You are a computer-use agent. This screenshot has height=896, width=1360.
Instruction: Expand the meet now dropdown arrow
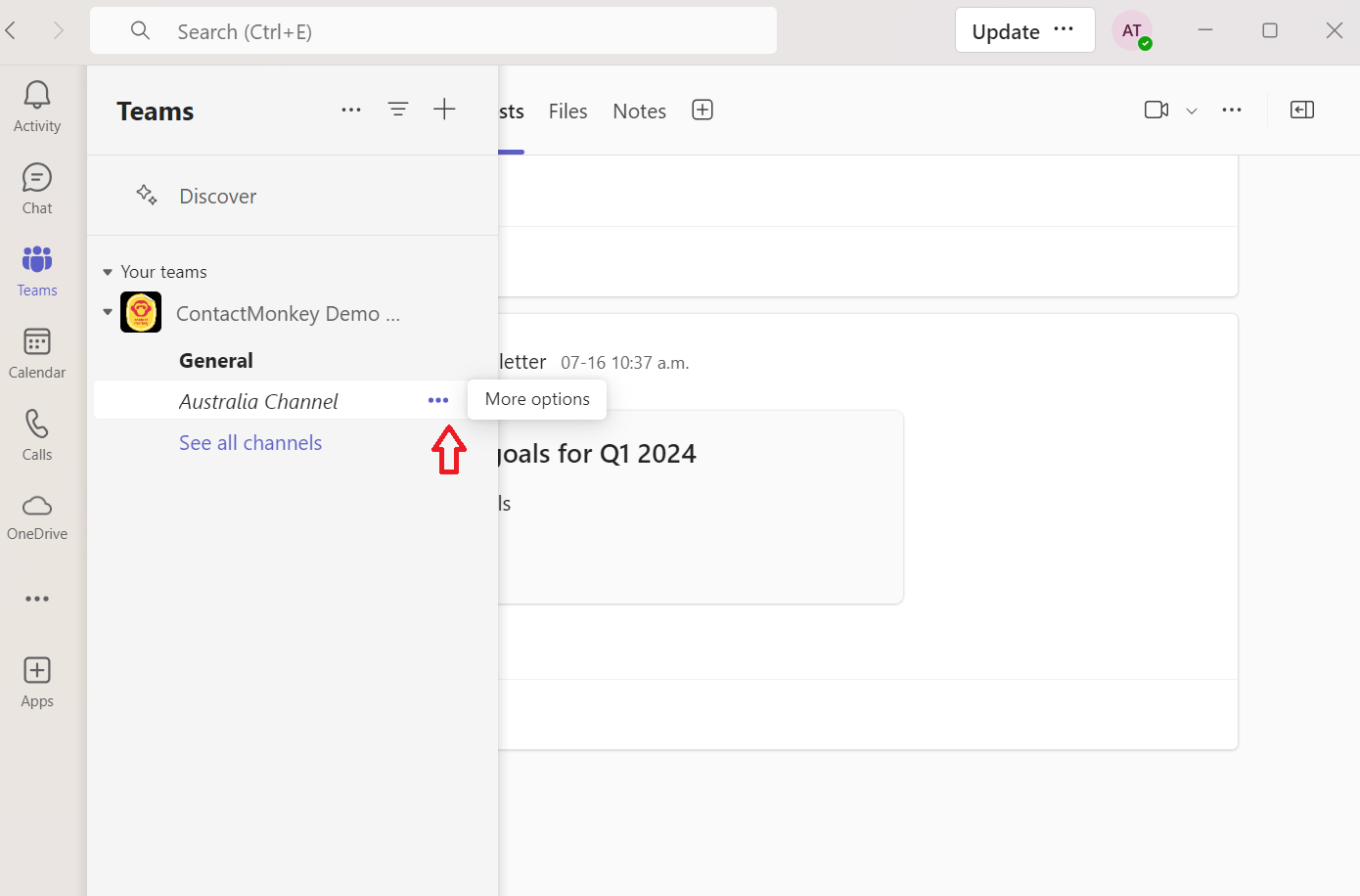click(1192, 111)
